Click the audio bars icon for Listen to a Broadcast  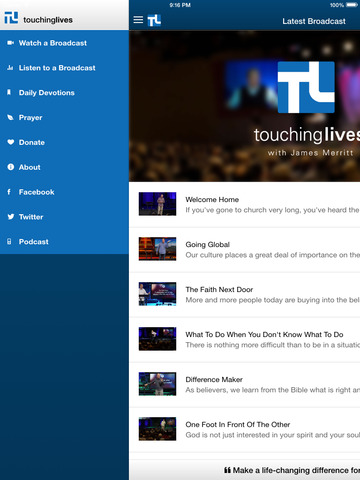(x=10, y=68)
